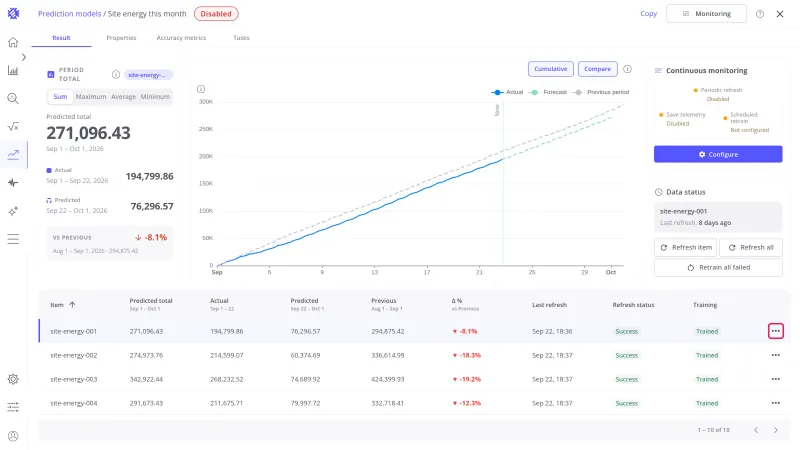This screenshot has height=450, width=800.
Task: Click the Monitoring button
Action: tap(706, 14)
